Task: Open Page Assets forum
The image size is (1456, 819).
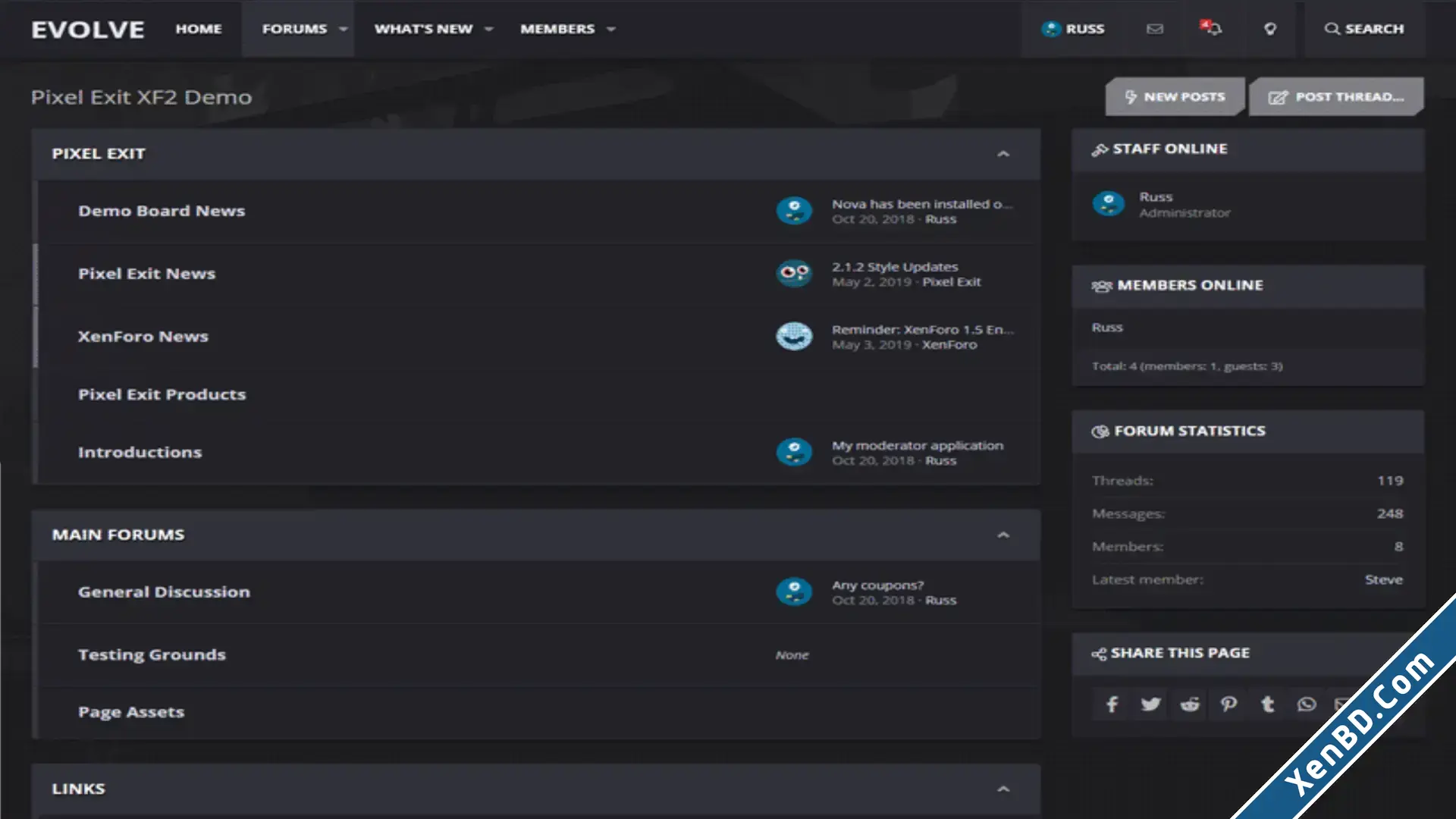Action: point(131,713)
